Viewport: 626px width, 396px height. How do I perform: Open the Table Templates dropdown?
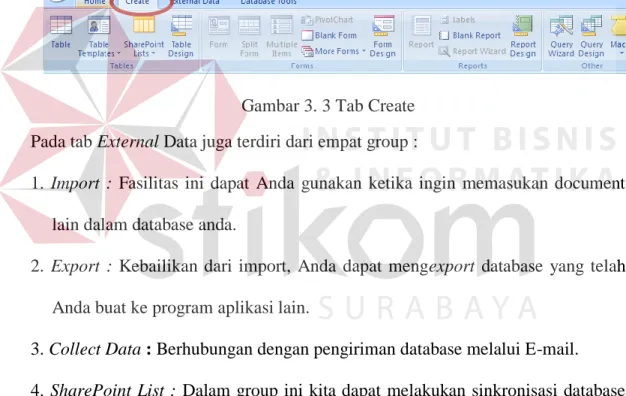click(x=99, y=36)
